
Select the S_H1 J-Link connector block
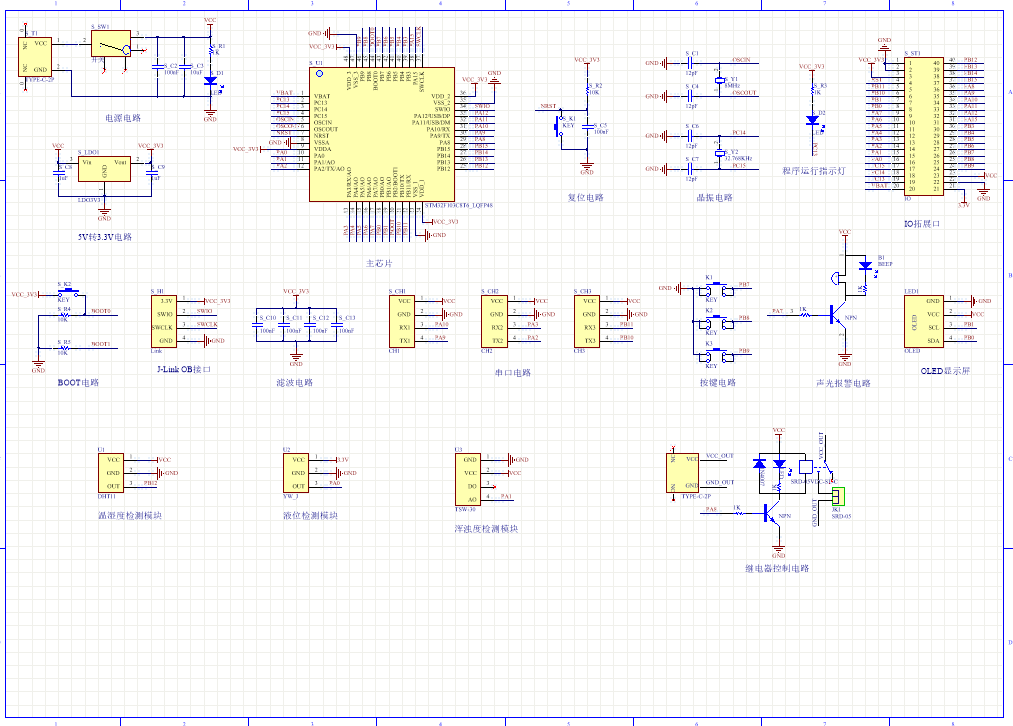(x=164, y=321)
